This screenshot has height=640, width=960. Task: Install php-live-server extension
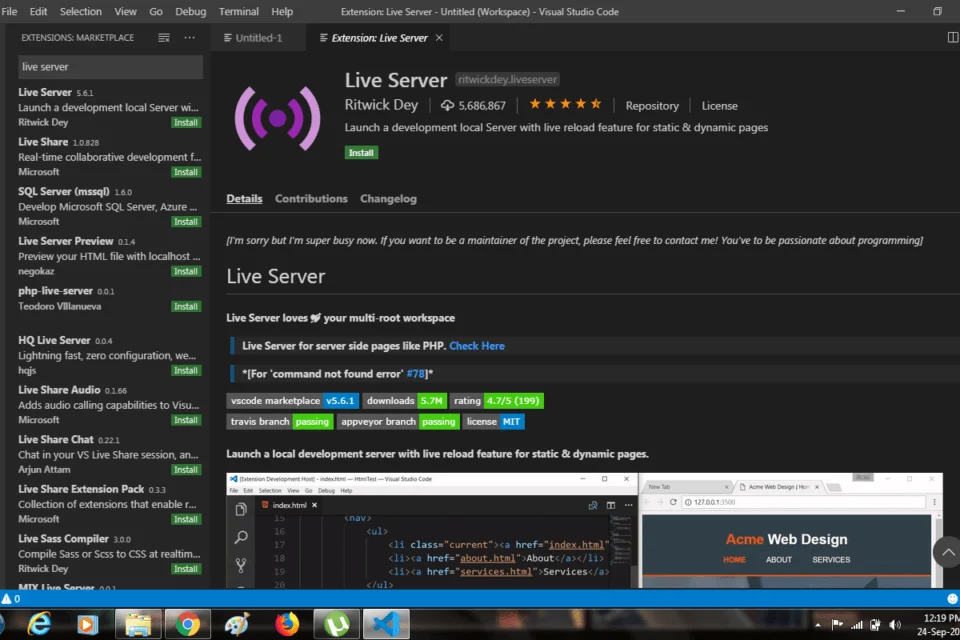186,306
